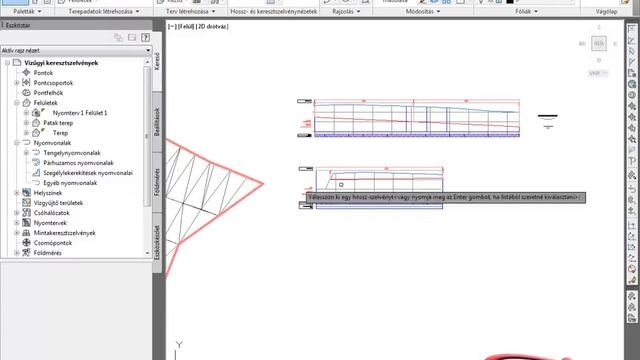Viewport: 640px width, 360px height.
Task: Click the Toolspace preview panel icon
Action: coord(132,38)
